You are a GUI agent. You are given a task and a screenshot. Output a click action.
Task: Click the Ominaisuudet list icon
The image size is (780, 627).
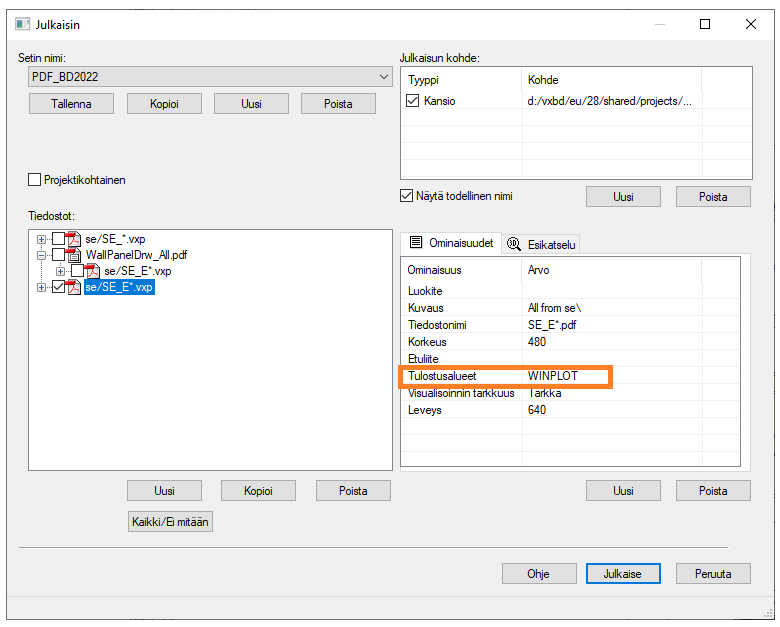pos(416,243)
